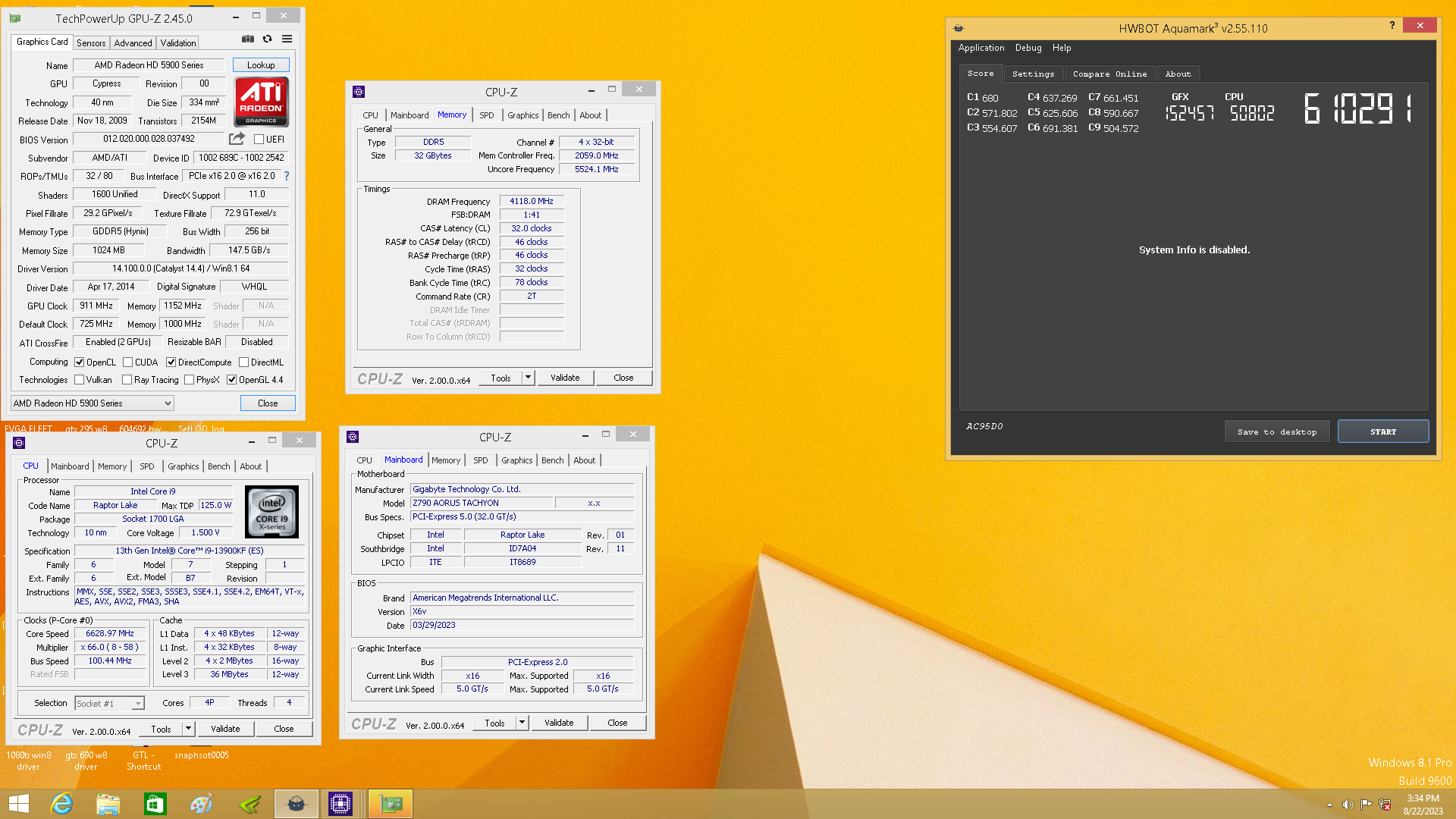This screenshot has width=1456, height=819.
Task: Switch to GPU-Z taskbar icon
Action: coord(391,804)
